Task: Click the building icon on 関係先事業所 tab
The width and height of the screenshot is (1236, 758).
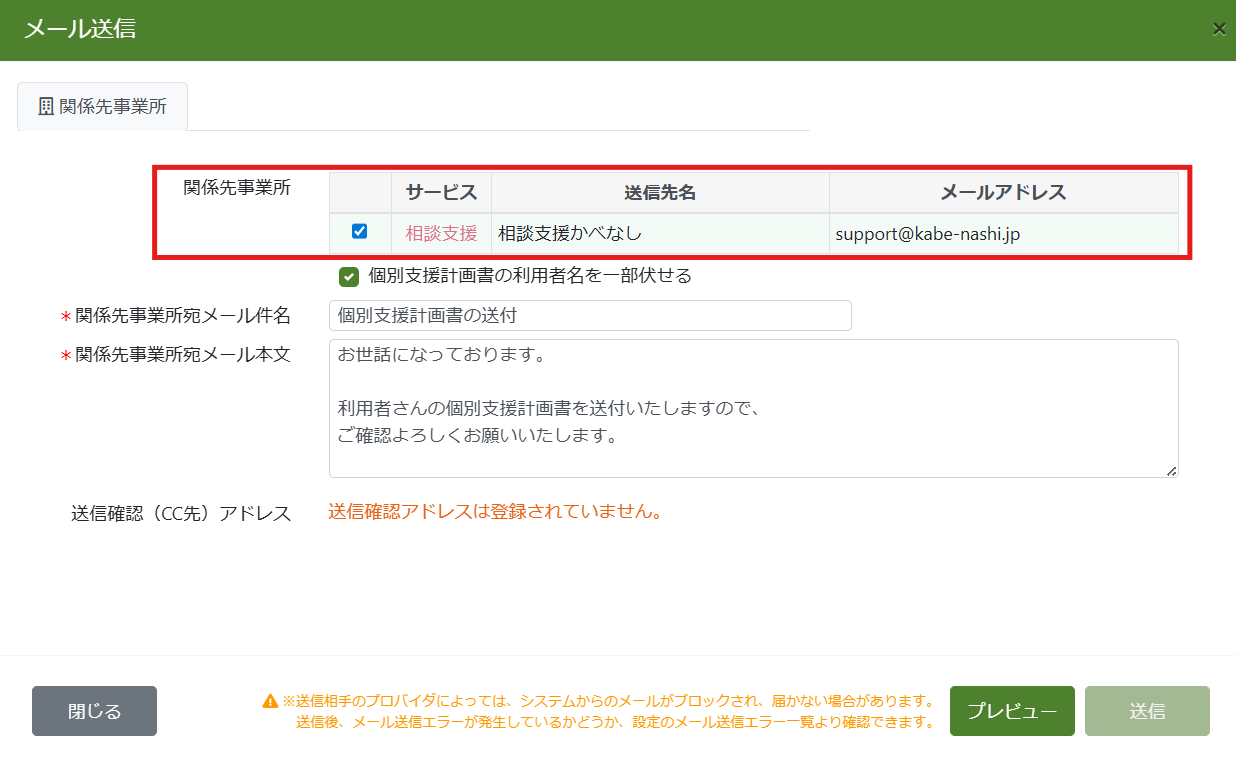Action: coord(46,106)
